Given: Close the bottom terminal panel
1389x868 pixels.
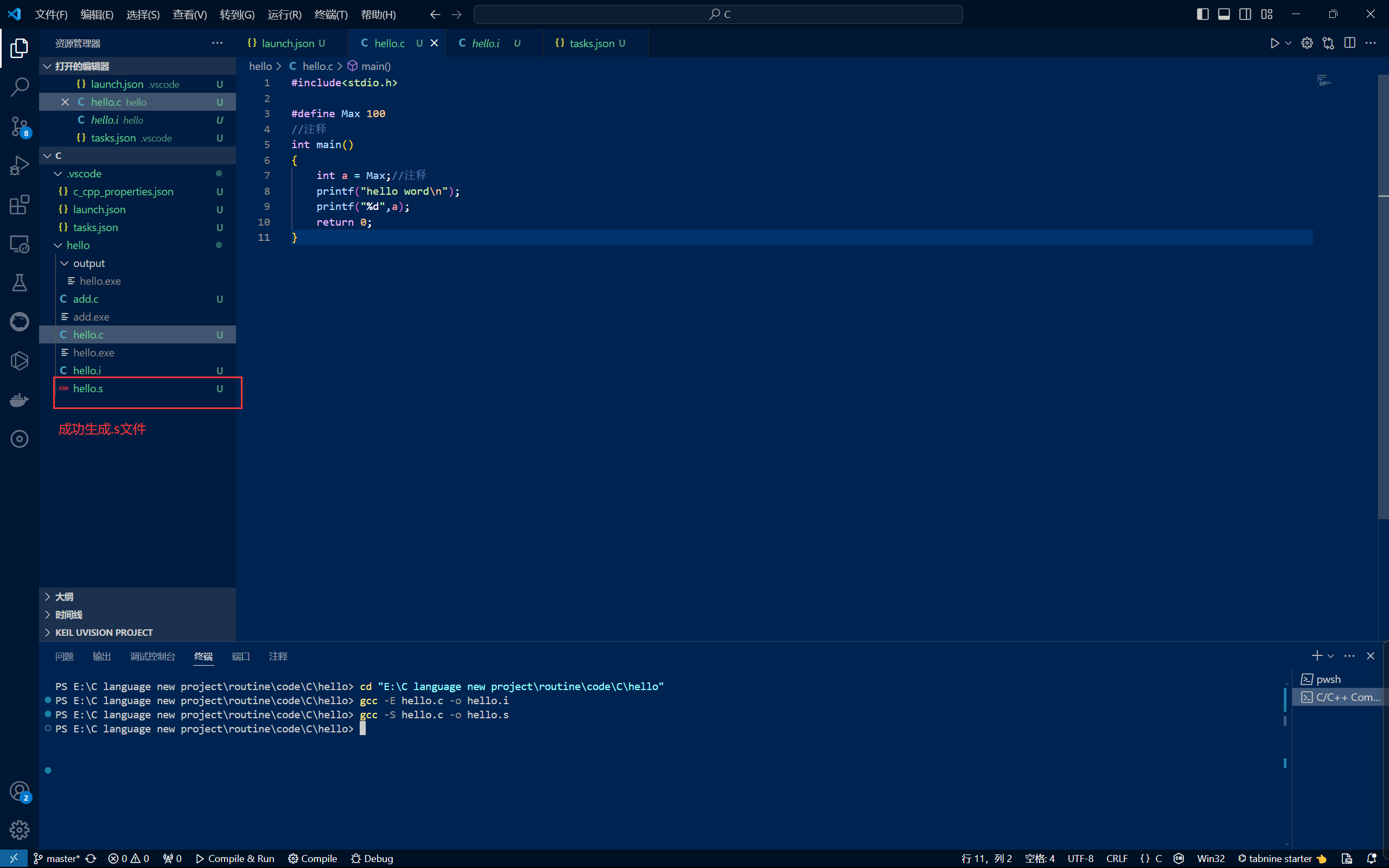Looking at the screenshot, I should coord(1371,655).
